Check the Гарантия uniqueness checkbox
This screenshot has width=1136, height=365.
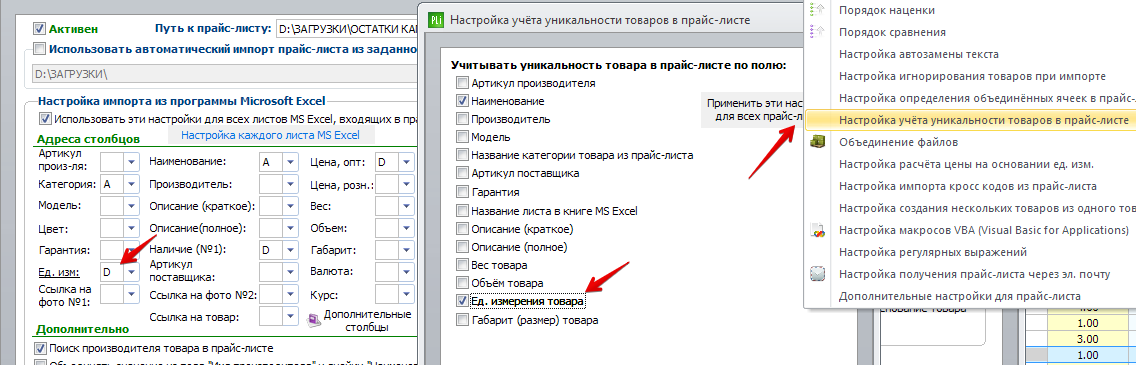pos(462,193)
